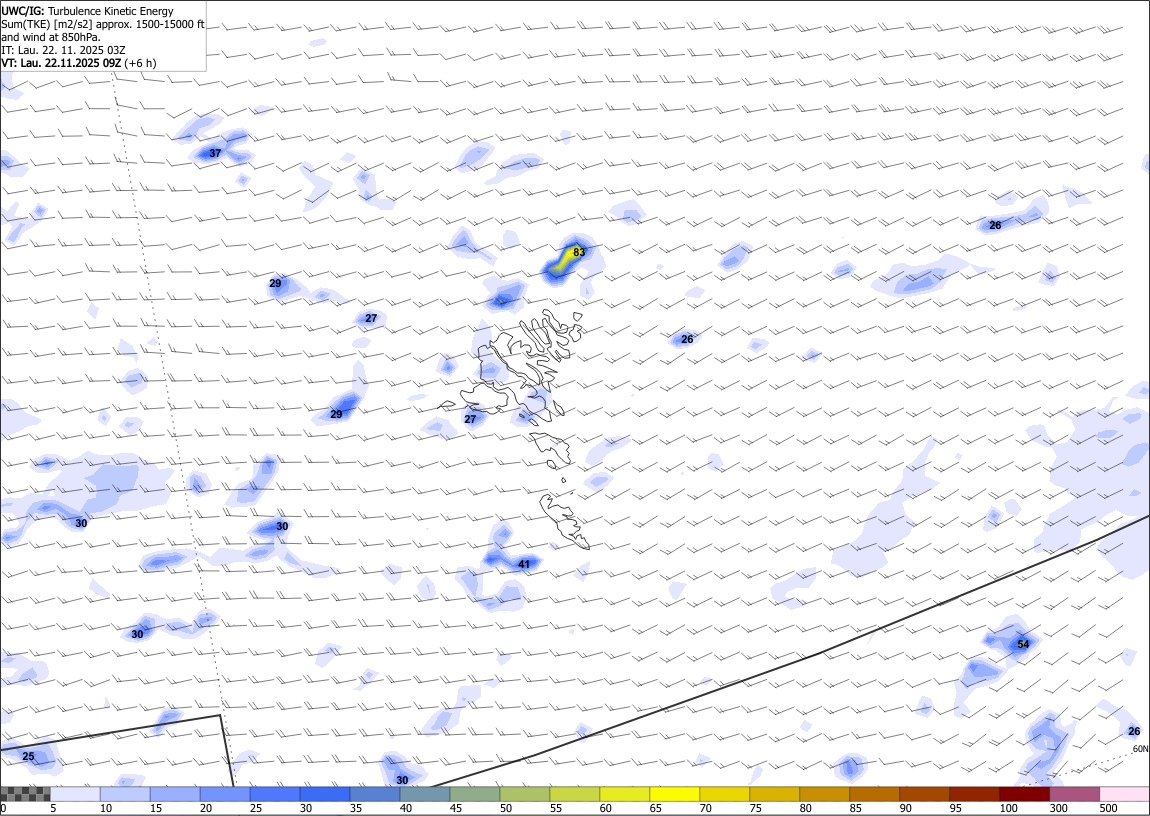This screenshot has width=1150, height=816.
Task: Click the legend scale label 100
Action: coord(1008,808)
